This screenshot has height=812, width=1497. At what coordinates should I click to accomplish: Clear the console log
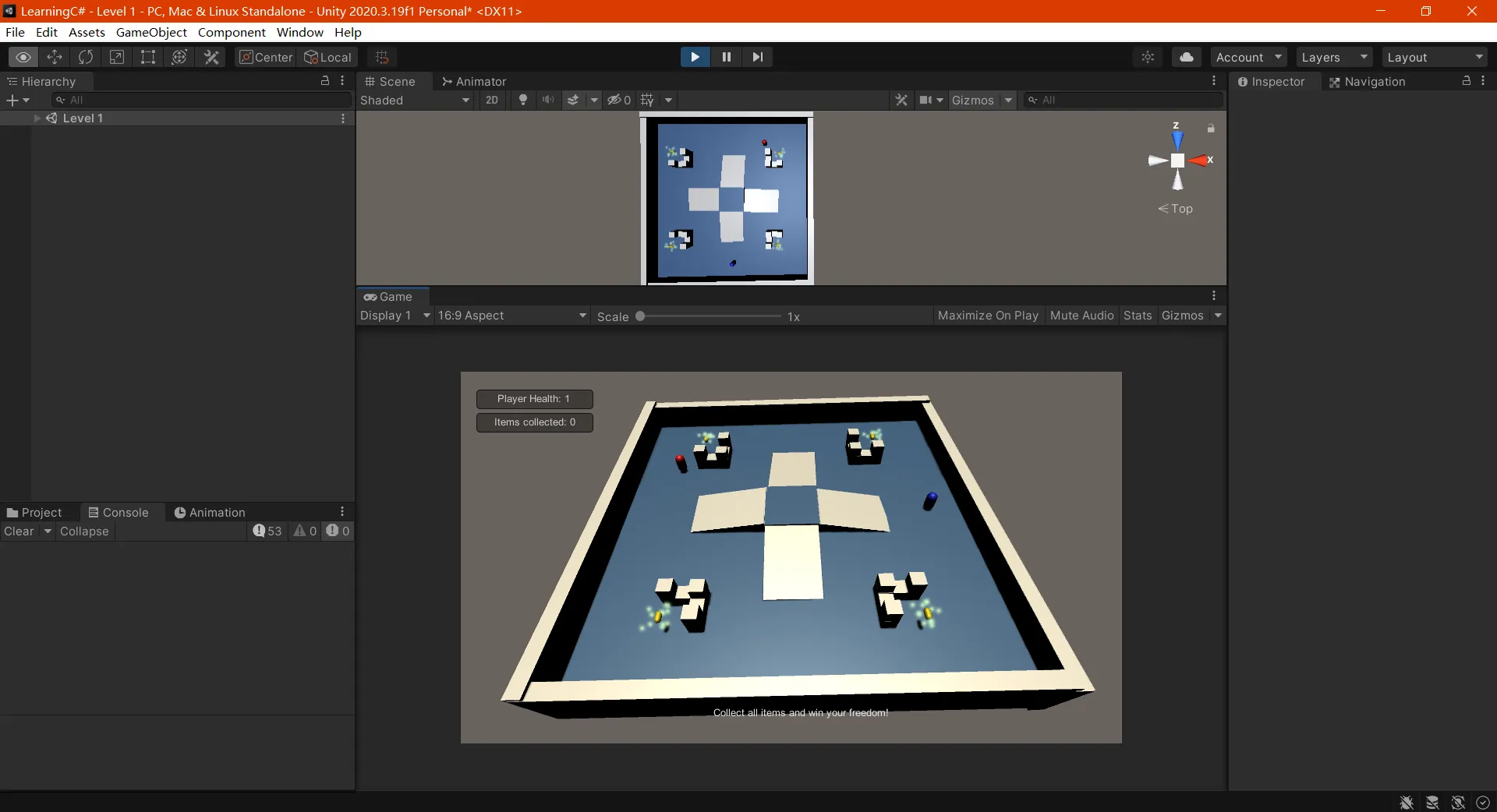[x=19, y=531]
